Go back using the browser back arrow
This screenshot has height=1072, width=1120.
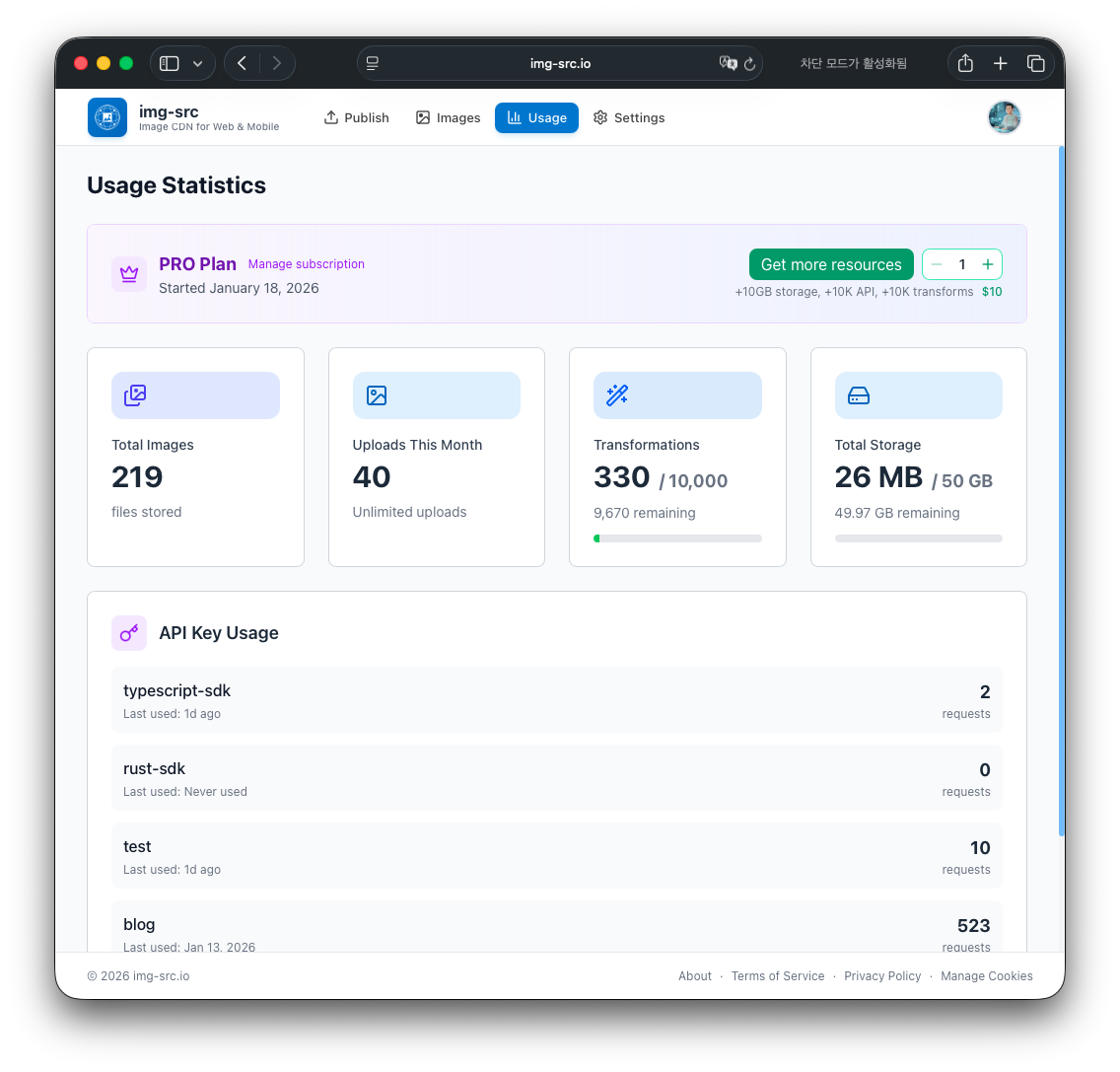[243, 63]
